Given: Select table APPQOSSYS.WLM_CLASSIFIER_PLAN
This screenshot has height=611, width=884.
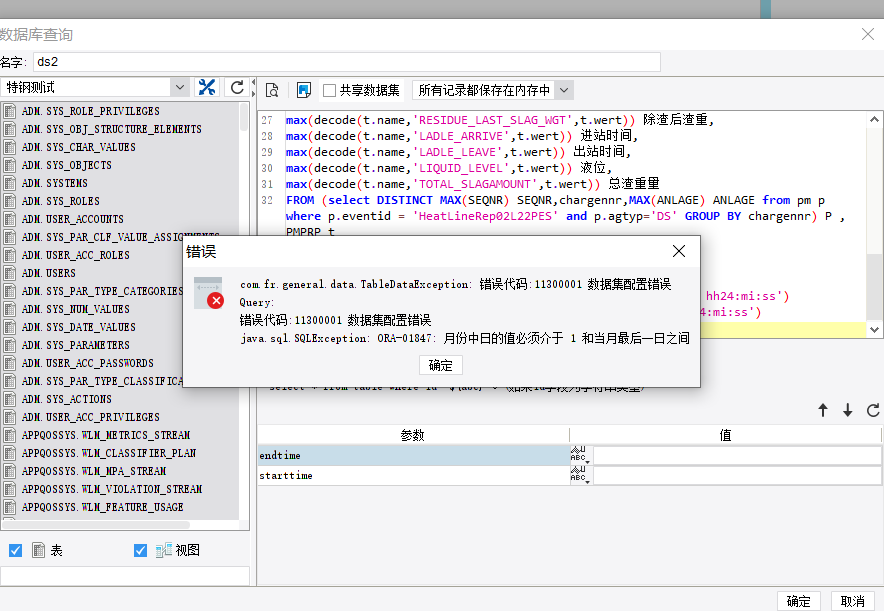Looking at the screenshot, I should 109,453.
